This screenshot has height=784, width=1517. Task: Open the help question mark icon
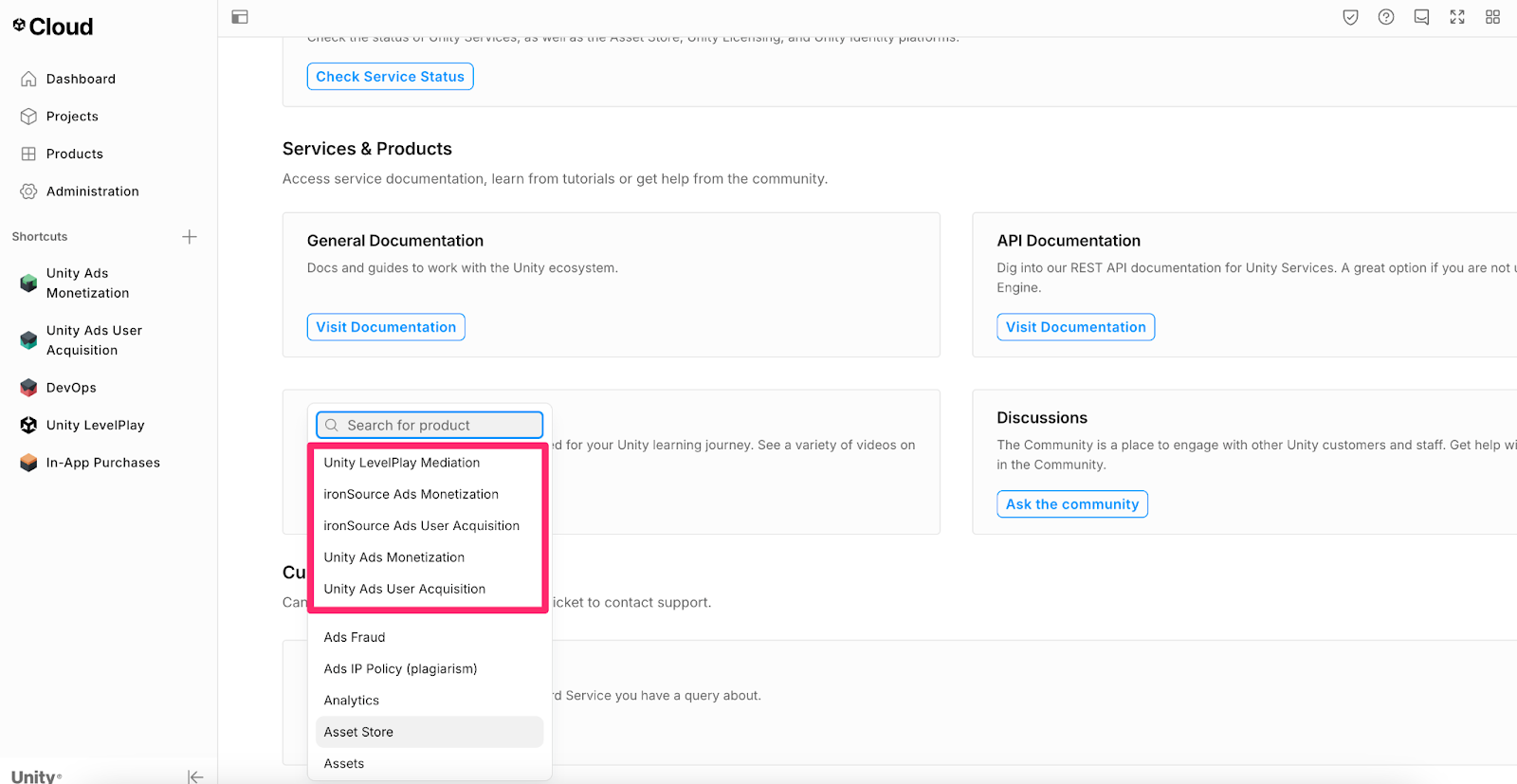1386,17
